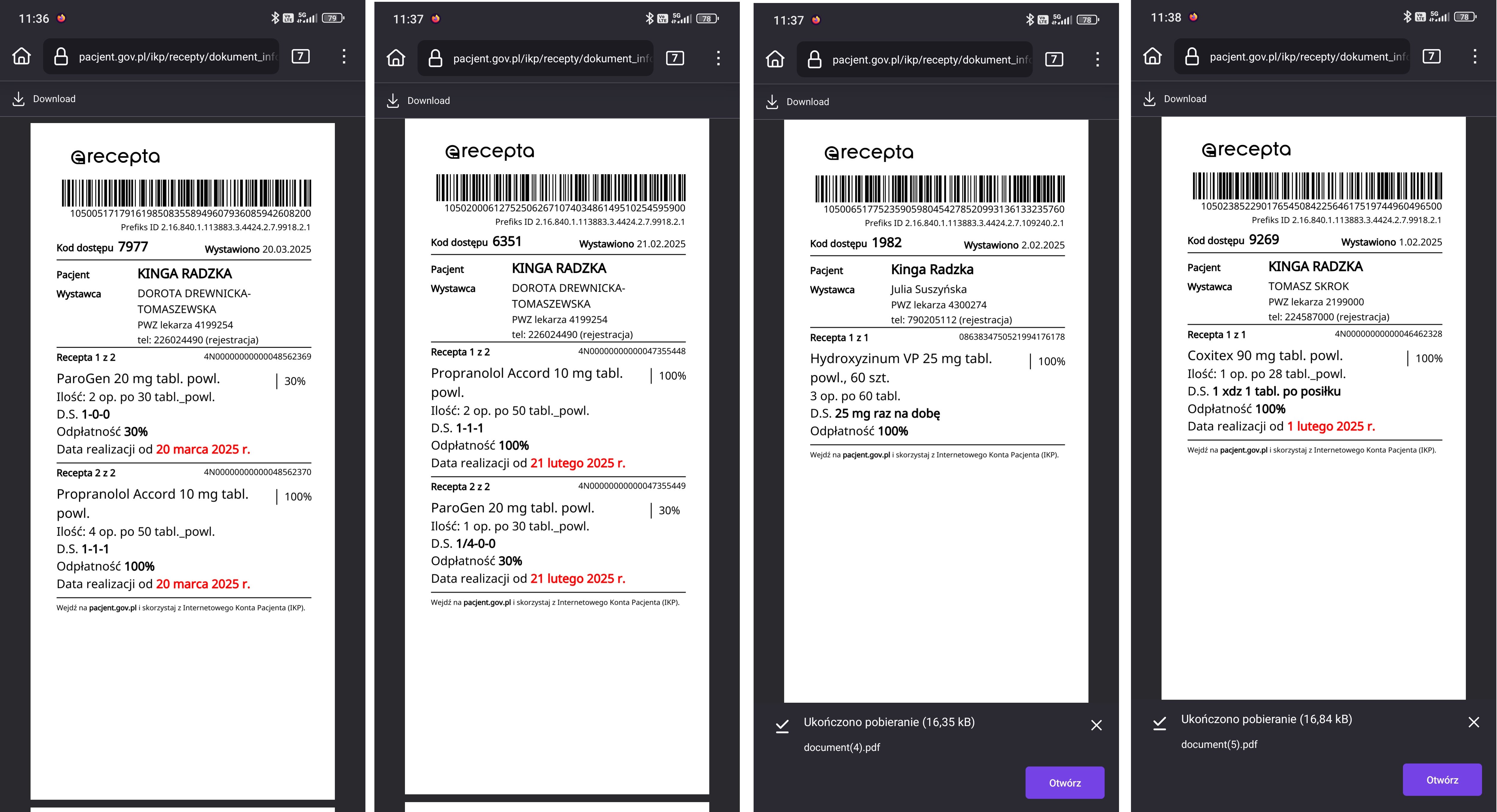
Task: Click Download above Coxitex prescription
Action: tap(1175, 99)
